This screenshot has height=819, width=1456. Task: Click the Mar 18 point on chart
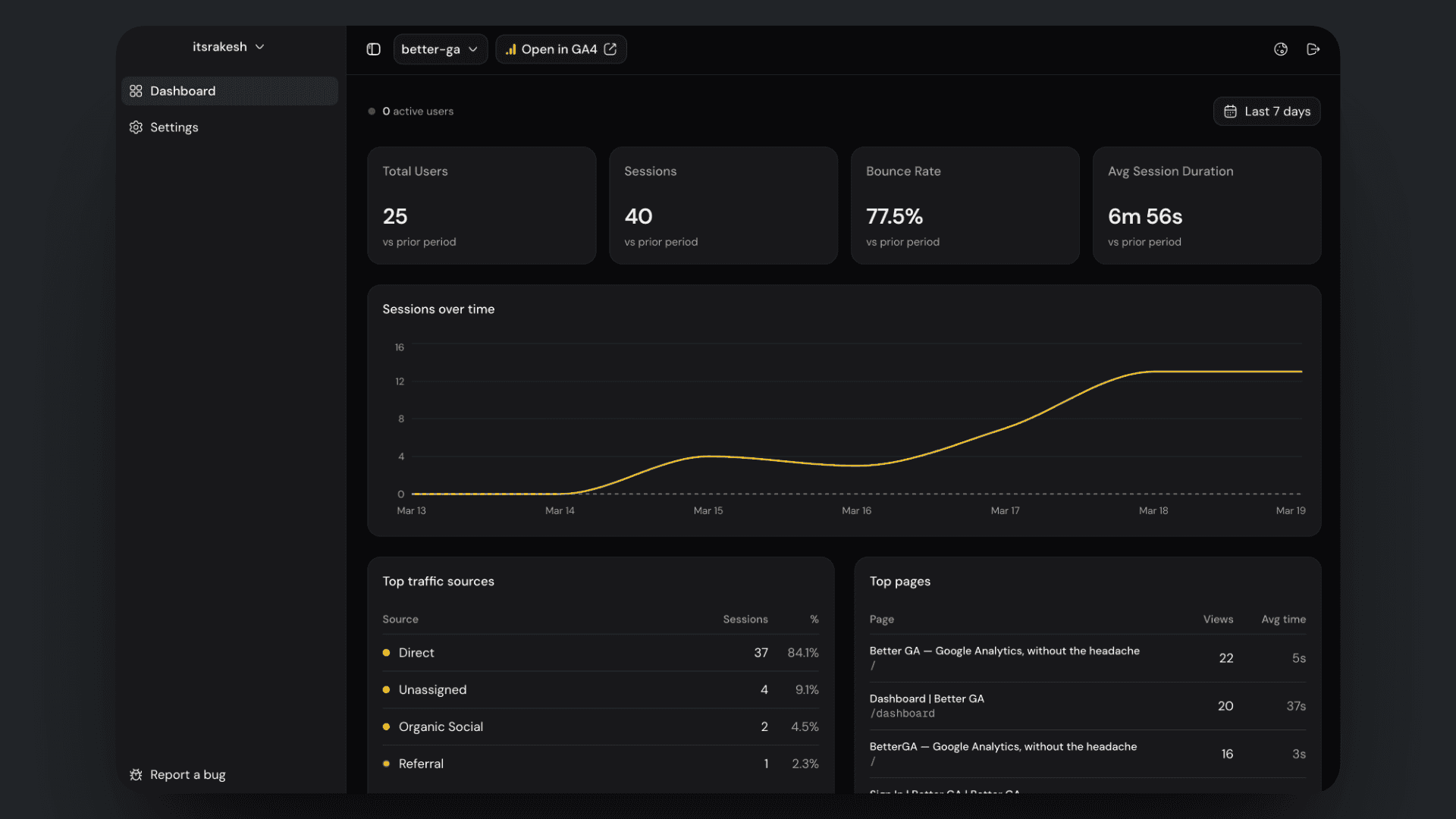coord(1153,372)
